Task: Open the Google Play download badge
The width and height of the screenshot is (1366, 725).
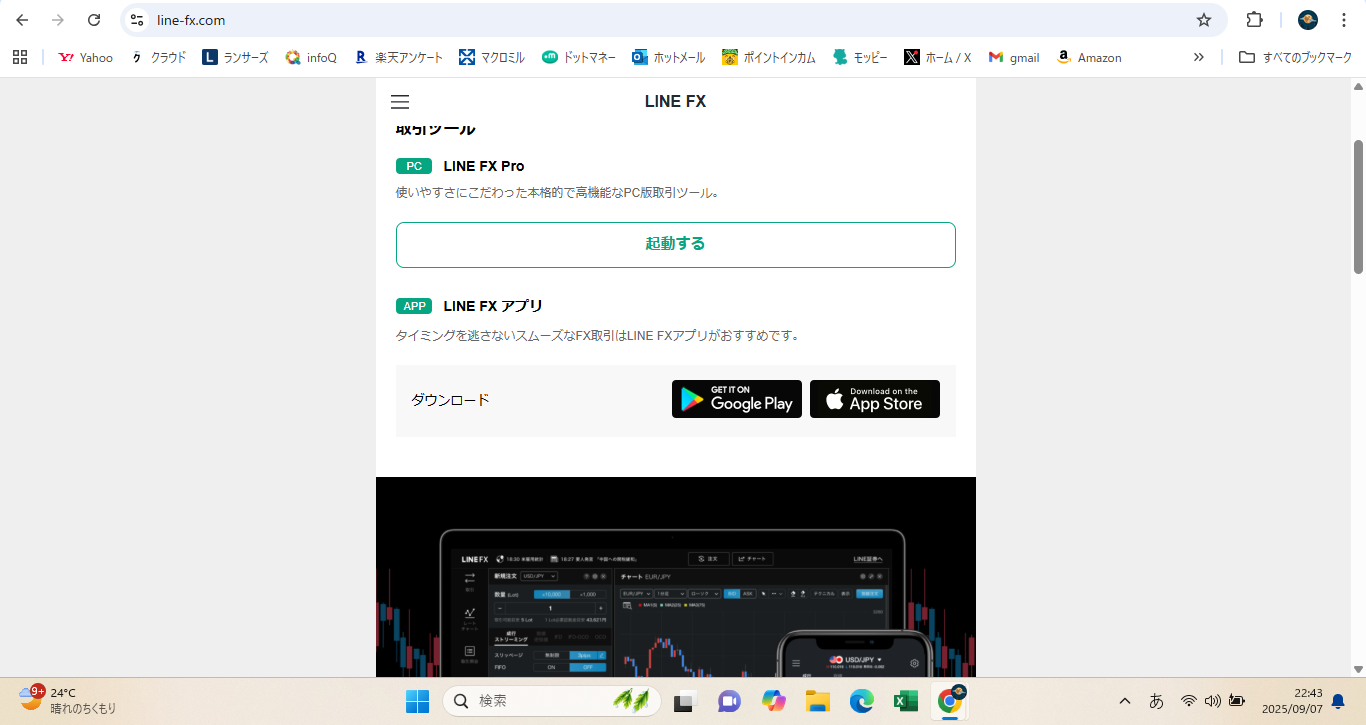Action: [736, 399]
